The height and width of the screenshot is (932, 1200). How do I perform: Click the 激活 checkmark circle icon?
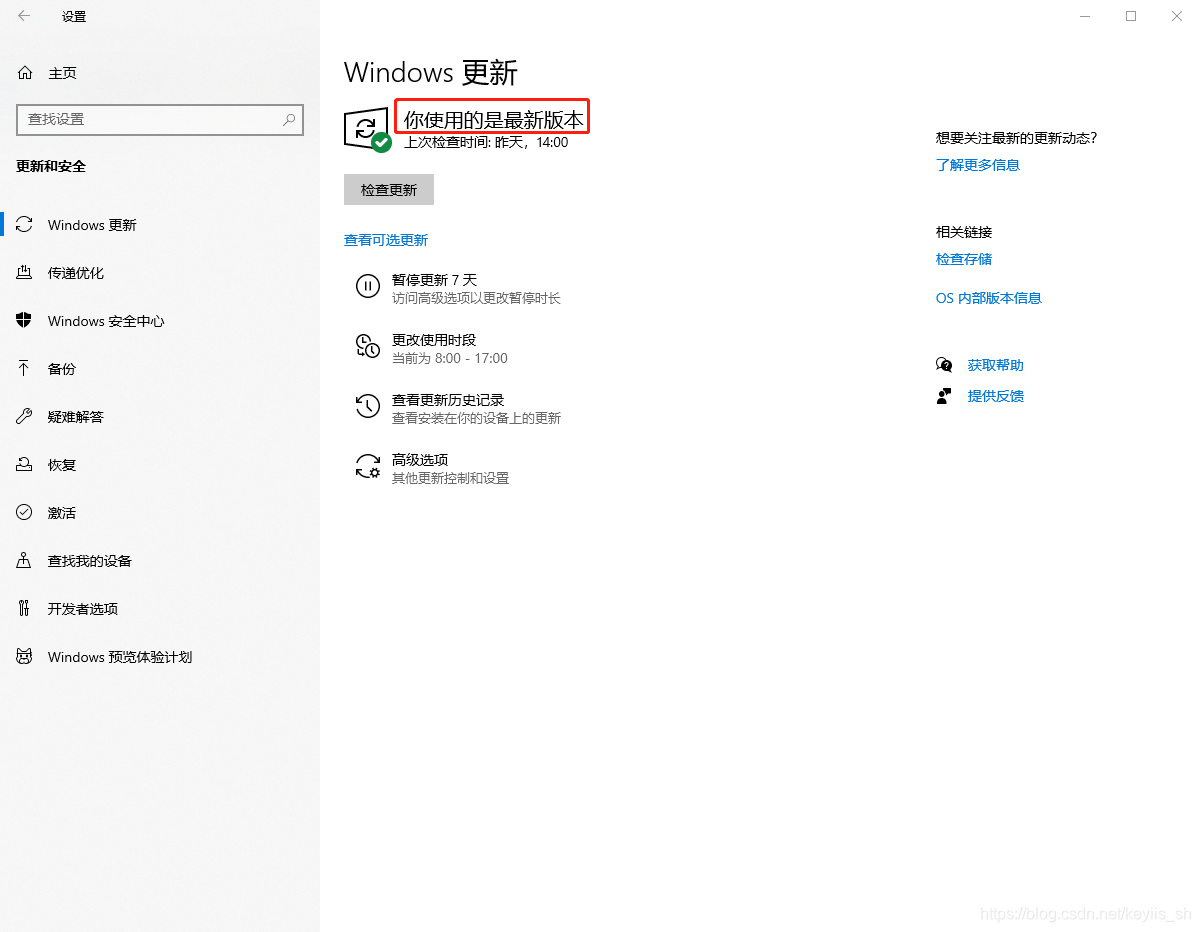coord(25,513)
